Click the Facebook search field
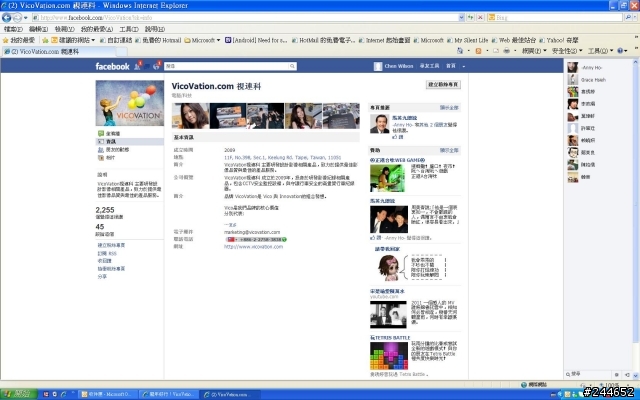Image resolution: width=640 pixels, height=400 pixels. (227, 66)
